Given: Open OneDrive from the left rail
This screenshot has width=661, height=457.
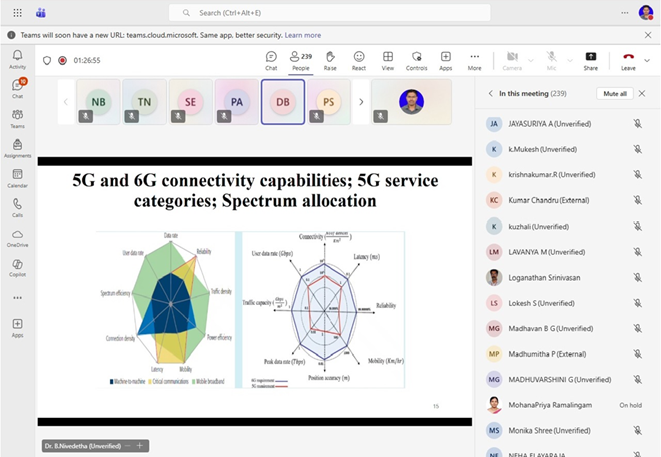Looking at the screenshot, I should click(x=17, y=237).
